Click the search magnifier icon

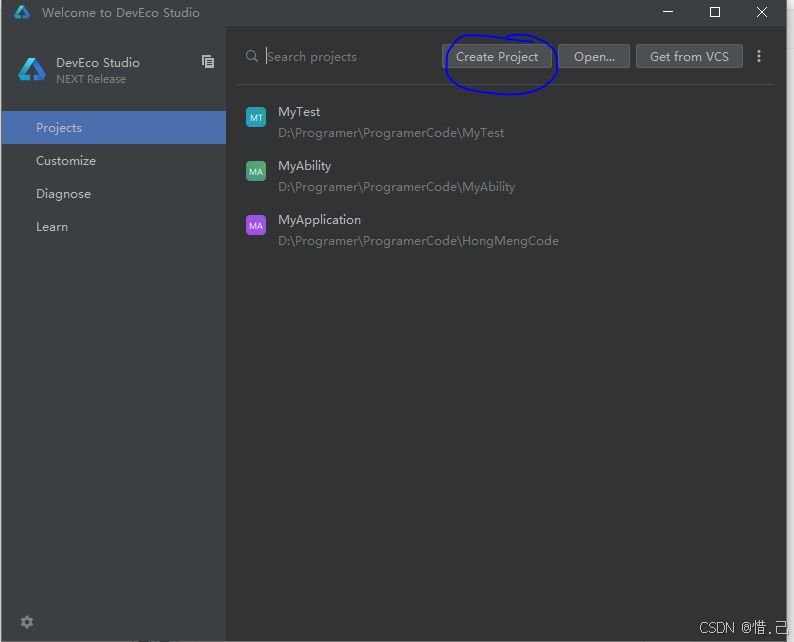click(252, 56)
